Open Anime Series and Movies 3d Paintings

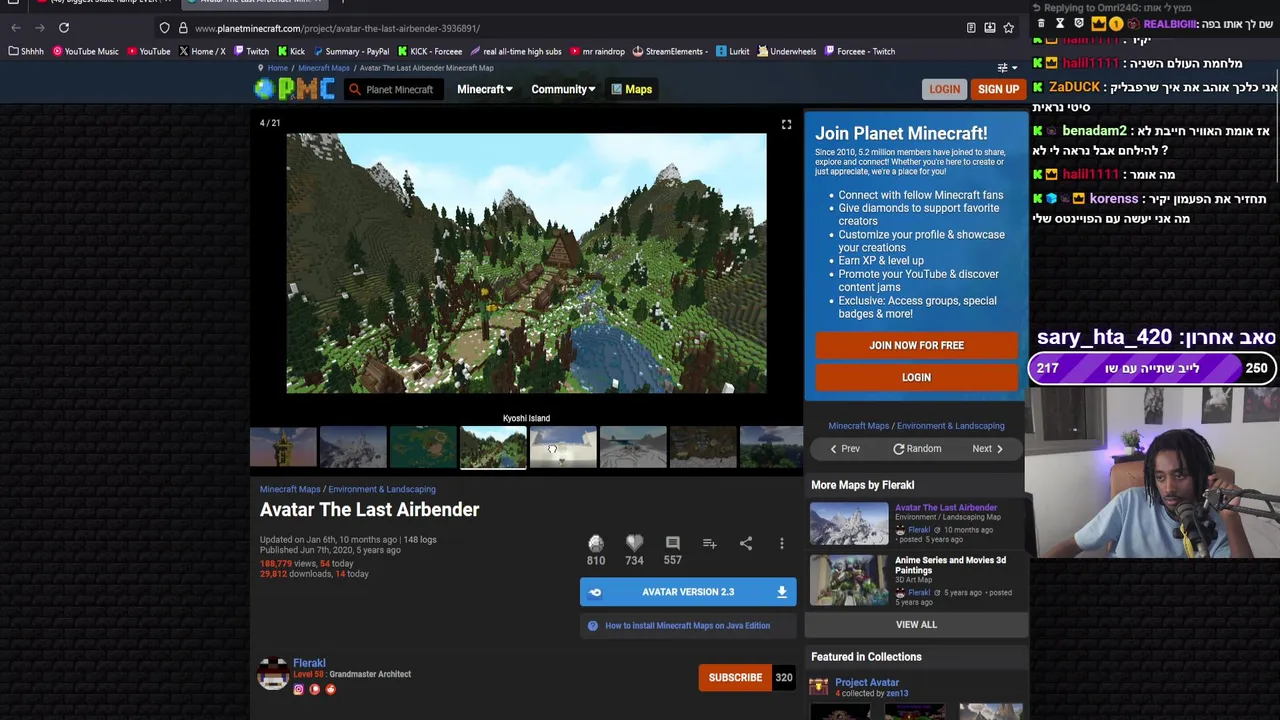[x=950, y=566]
